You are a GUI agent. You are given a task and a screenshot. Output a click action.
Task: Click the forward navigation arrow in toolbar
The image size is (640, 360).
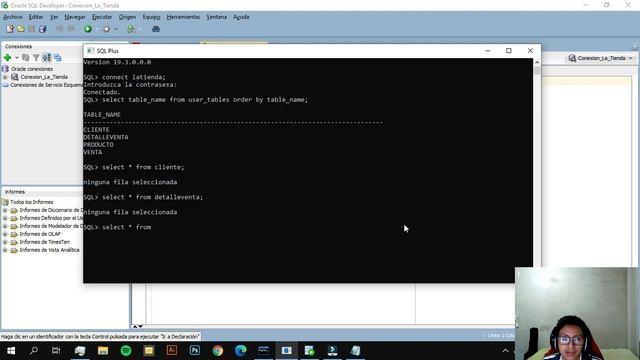point(107,29)
